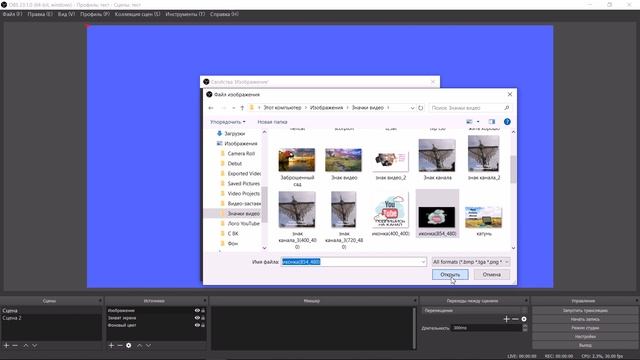Open the Файл menu in OBS
Screen dimensions: 640x360
coord(12,14)
